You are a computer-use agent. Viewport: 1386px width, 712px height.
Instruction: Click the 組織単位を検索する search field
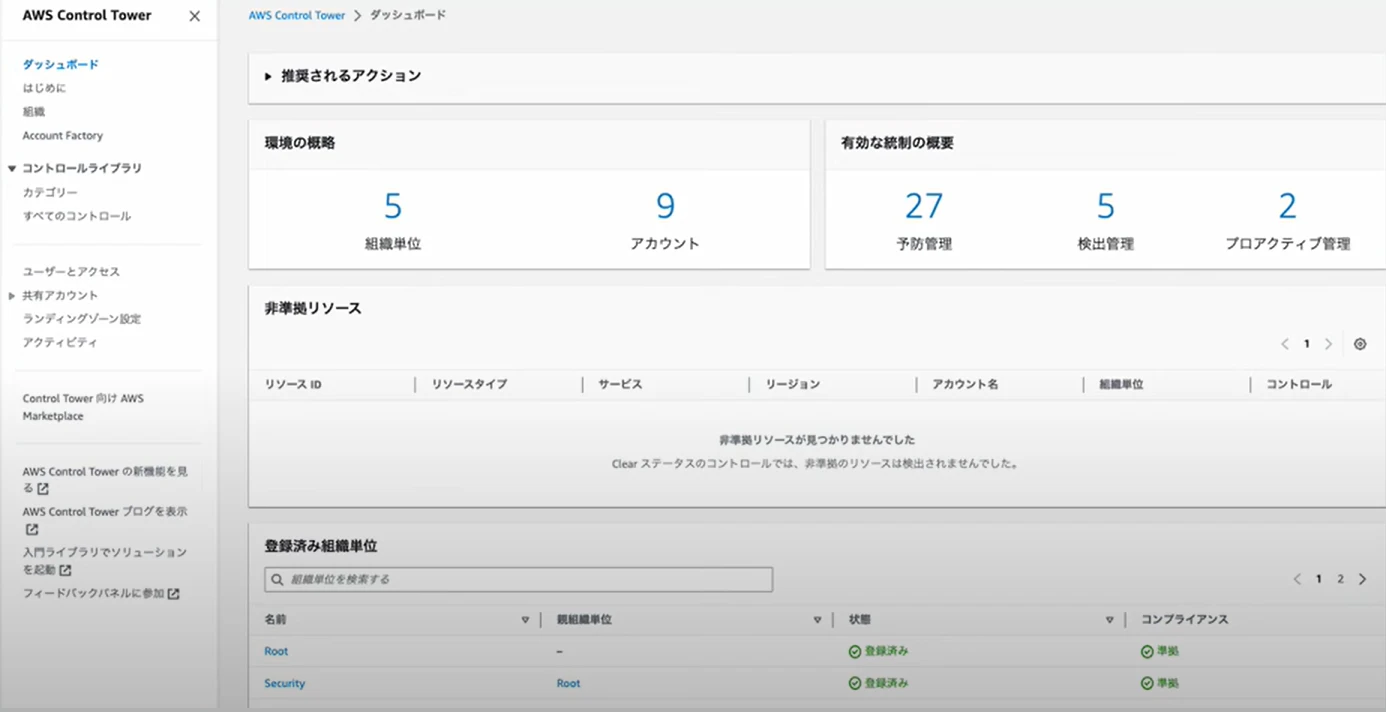click(x=519, y=579)
